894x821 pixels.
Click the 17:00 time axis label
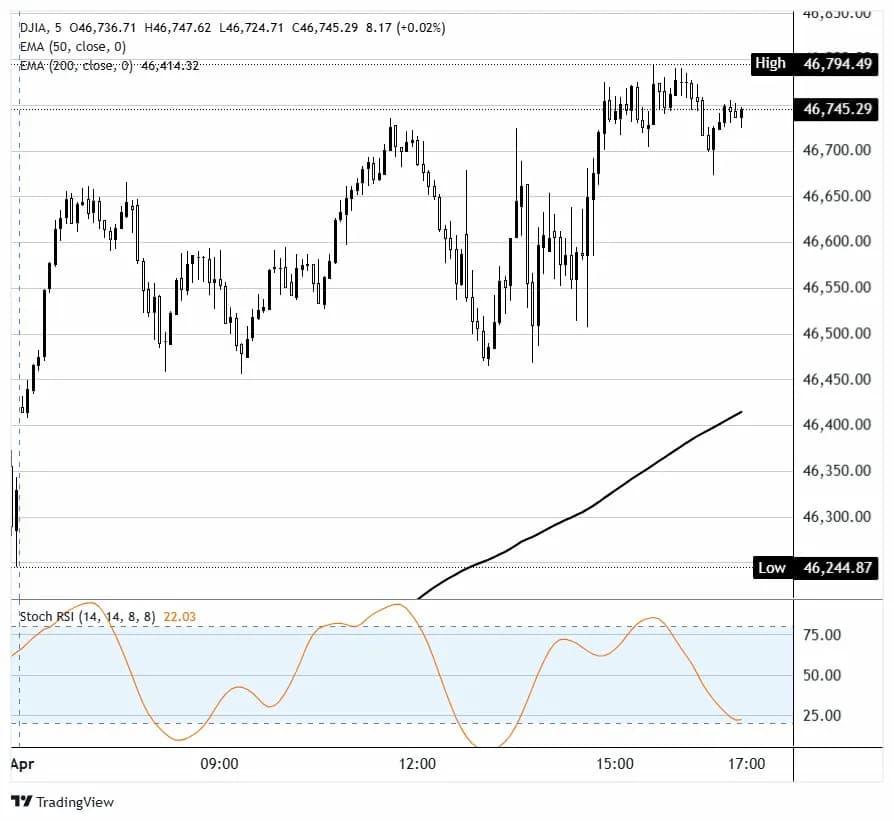(x=746, y=764)
